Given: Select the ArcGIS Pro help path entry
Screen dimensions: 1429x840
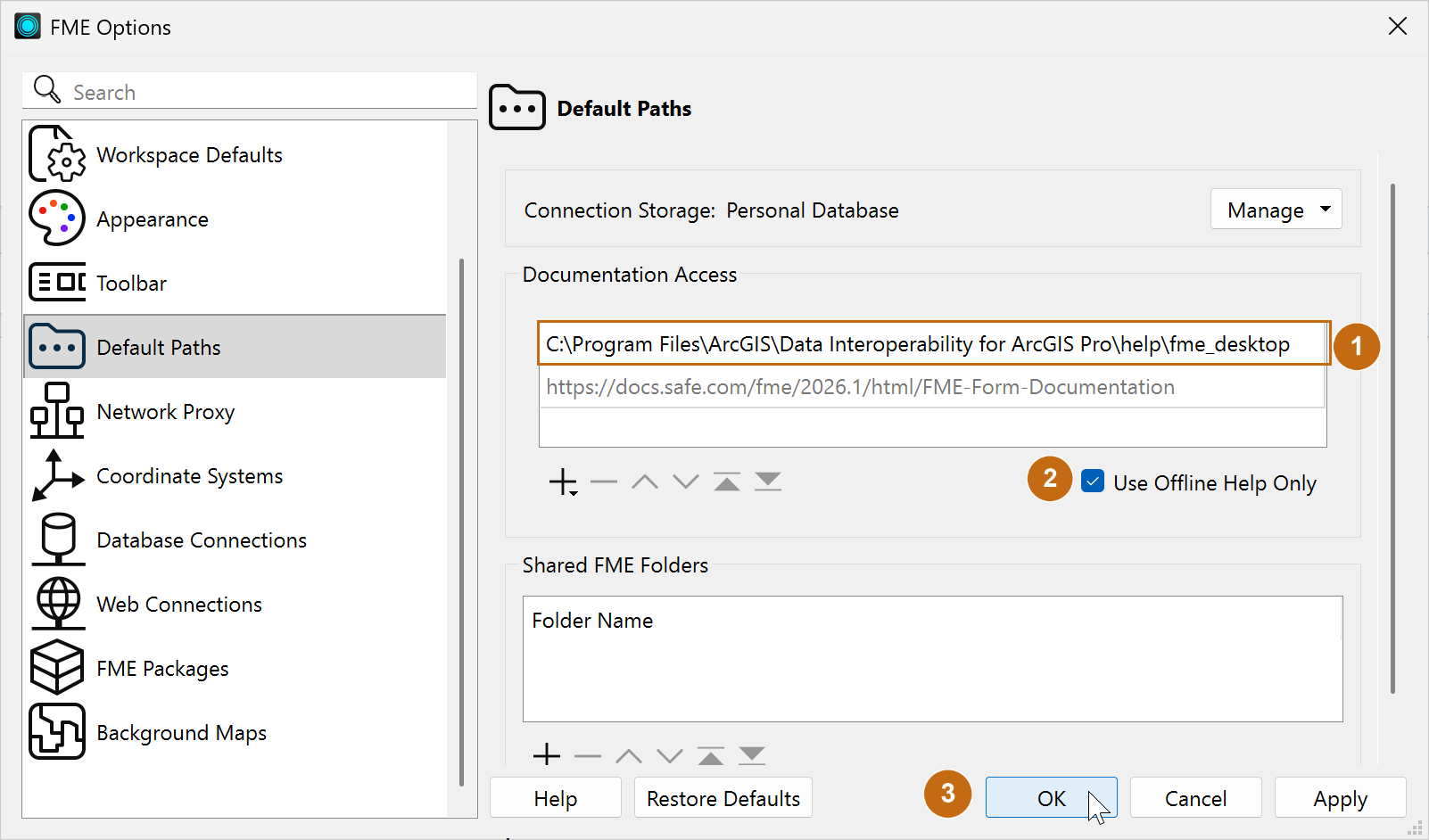Looking at the screenshot, I should (932, 343).
